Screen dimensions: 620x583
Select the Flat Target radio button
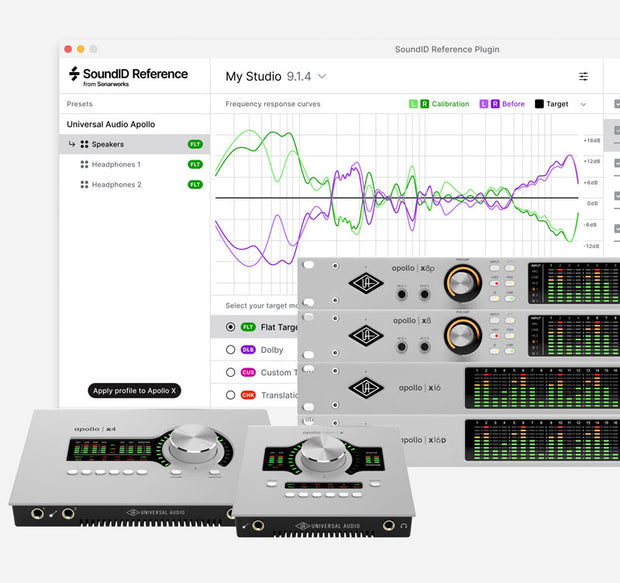[231, 327]
